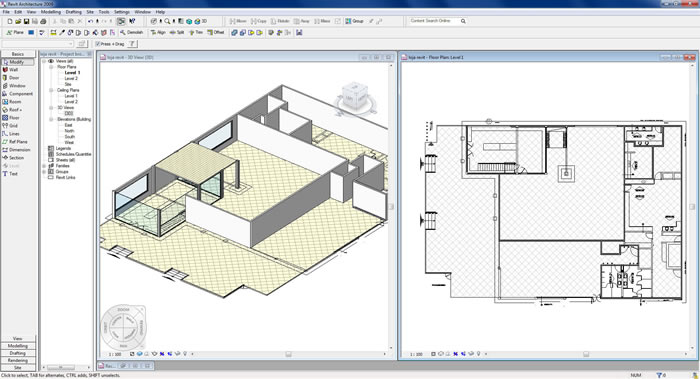Image resolution: width=700 pixels, height=379 pixels.
Task: Open Level 2 floor plan in browser
Action: click(71, 79)
